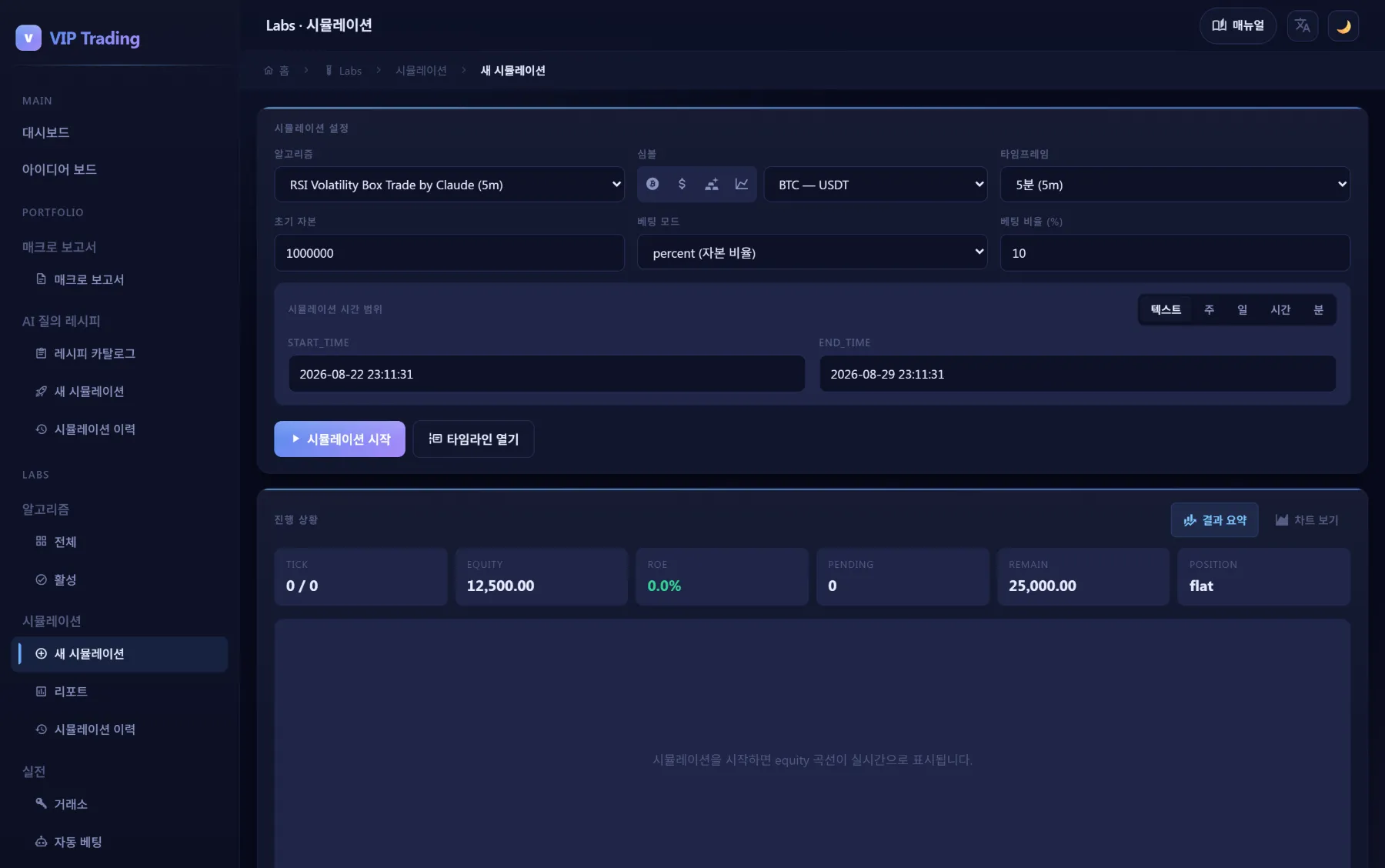Image resolution: width=1385 pixels, height=868 pixels.
Task: Click the VIP Trading logo icon
Action: (28, 38)
